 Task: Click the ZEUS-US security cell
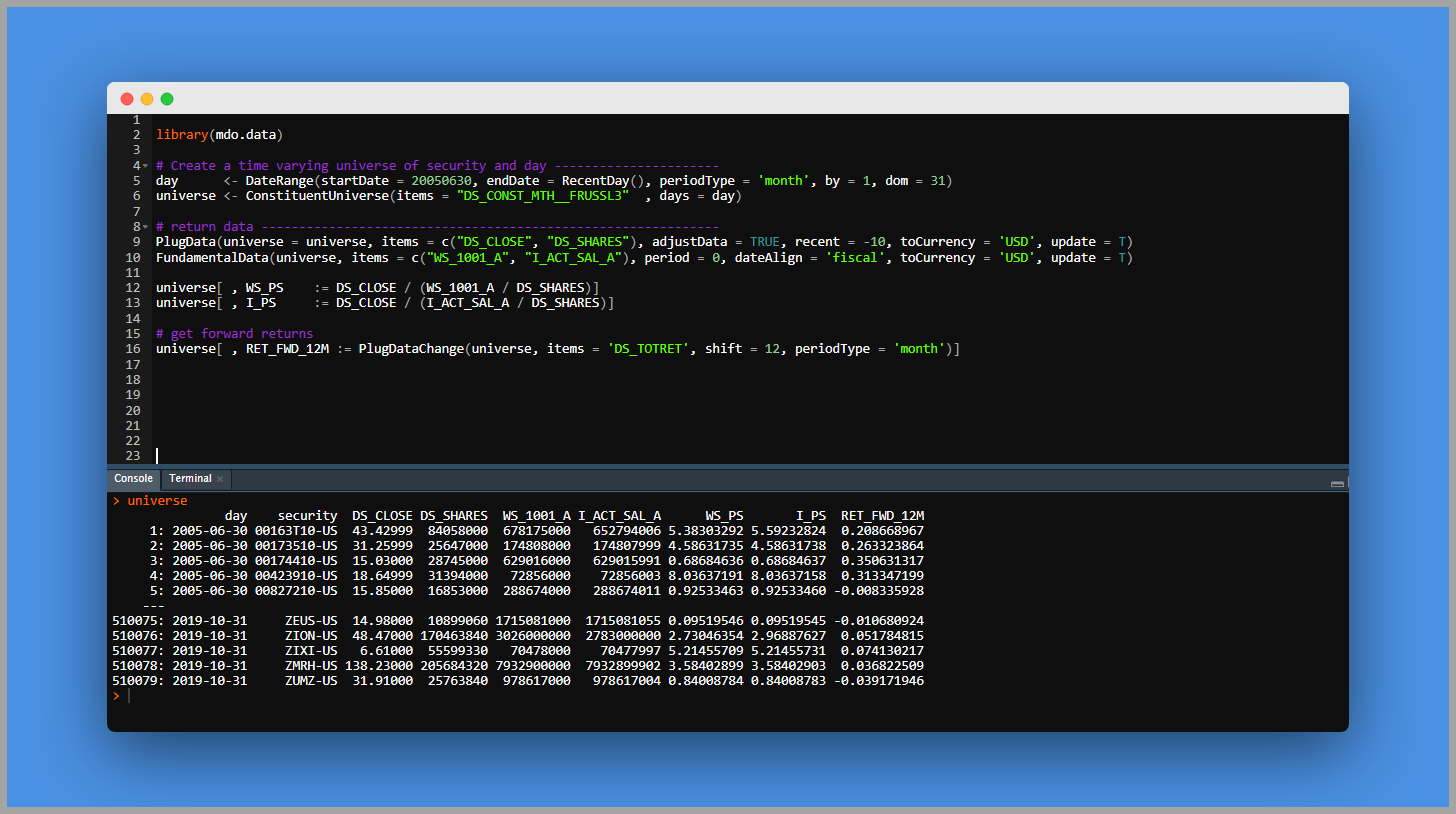(x=311, y=621)
